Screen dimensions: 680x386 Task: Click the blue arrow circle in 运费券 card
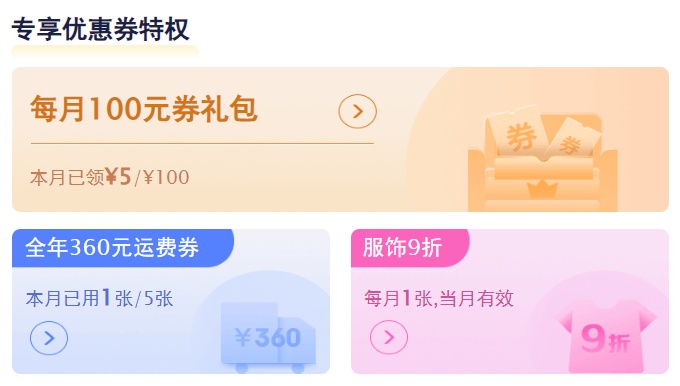(x=49, y=338)
